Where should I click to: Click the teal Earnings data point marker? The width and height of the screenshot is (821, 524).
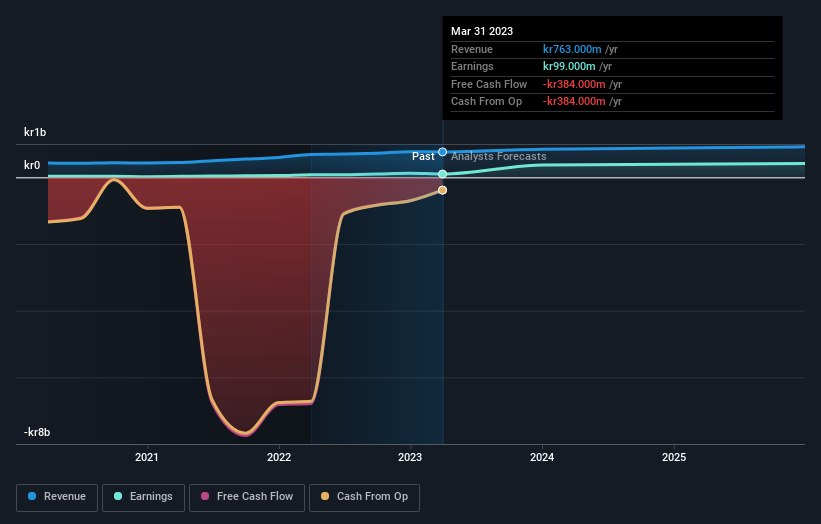[442, 174]
